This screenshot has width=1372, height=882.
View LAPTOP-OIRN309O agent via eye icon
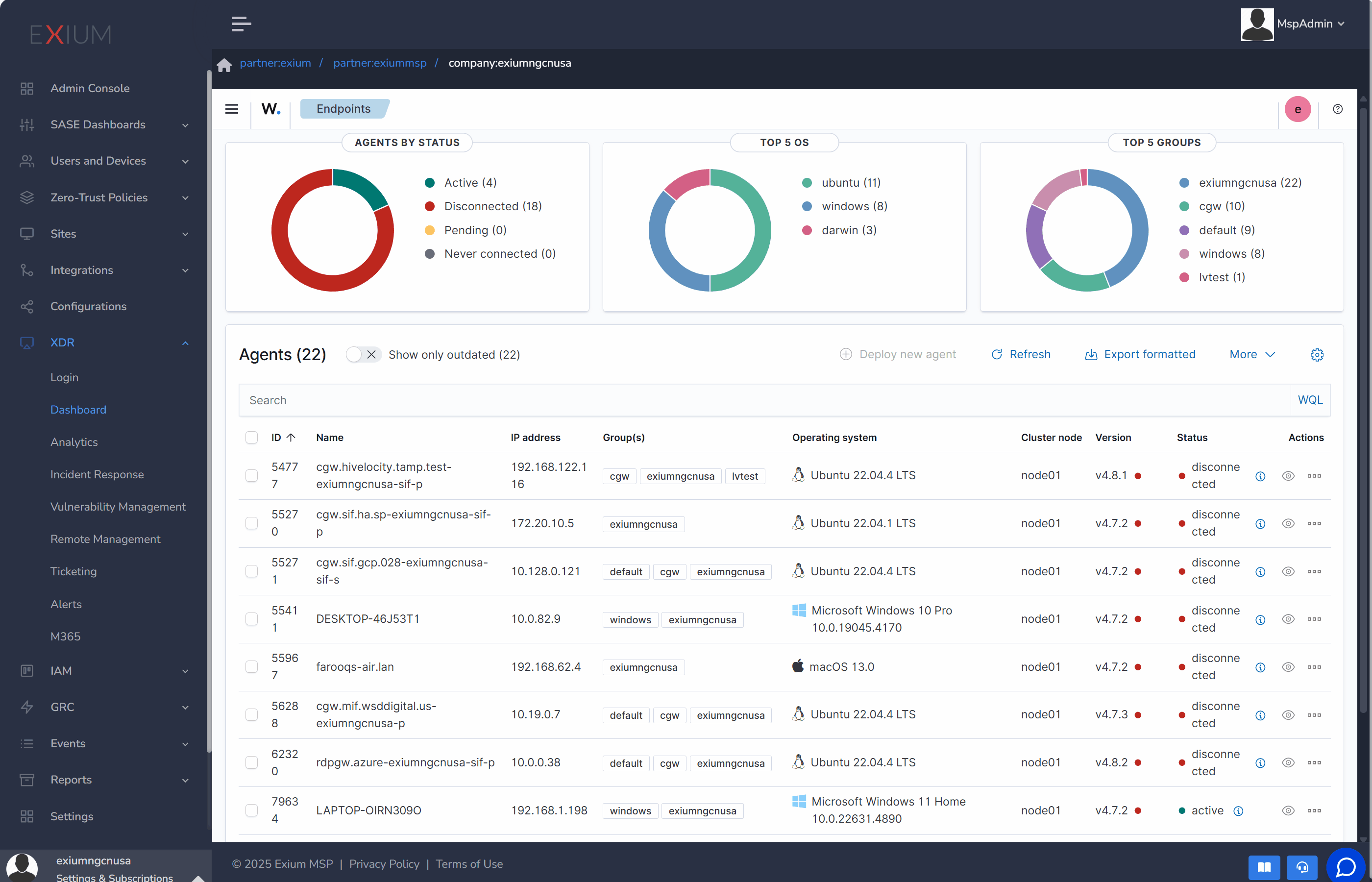pyautogui.click(x=1288, y=810)
